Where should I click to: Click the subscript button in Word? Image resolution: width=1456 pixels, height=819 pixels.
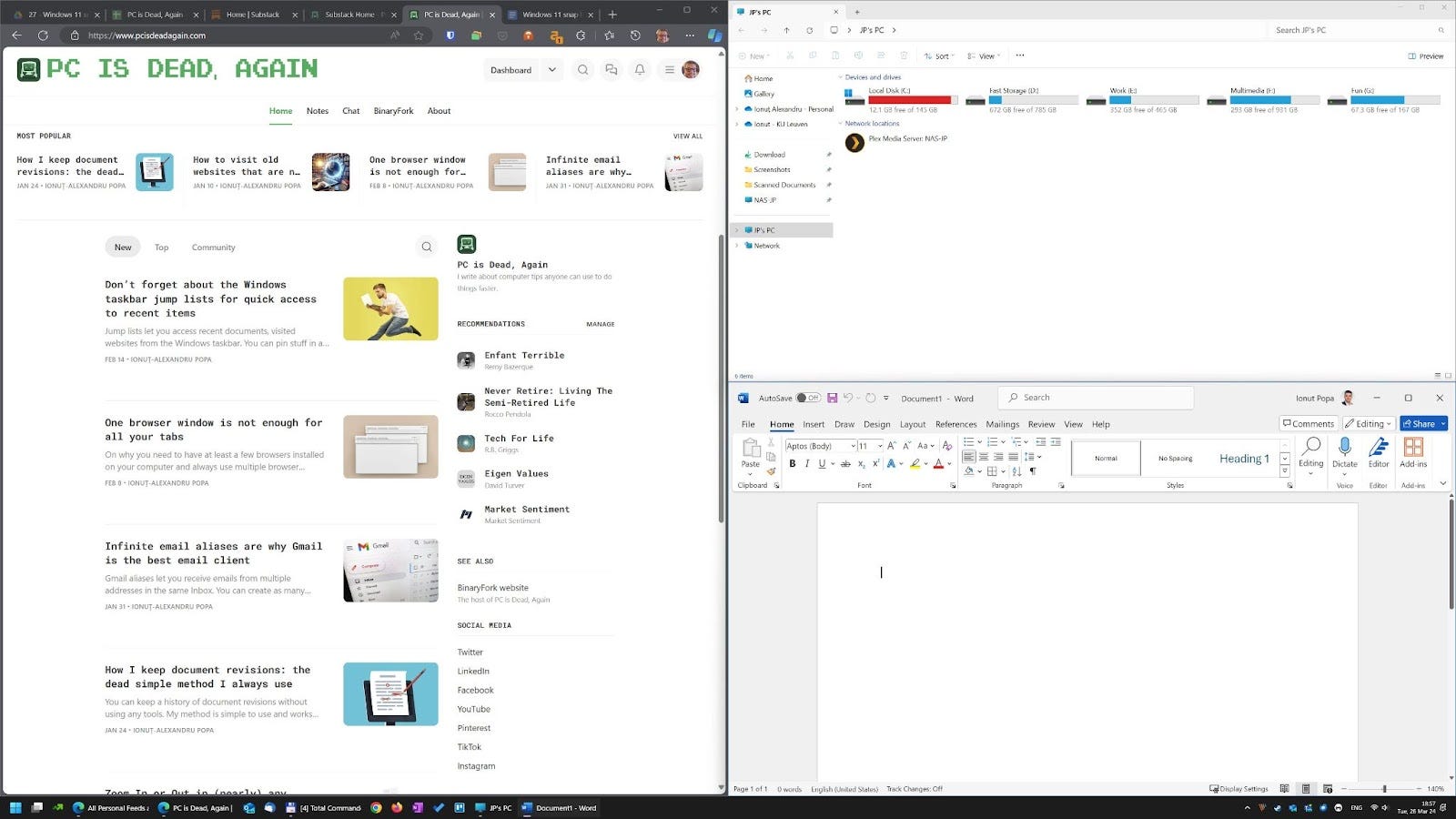(x=862, y=464)
